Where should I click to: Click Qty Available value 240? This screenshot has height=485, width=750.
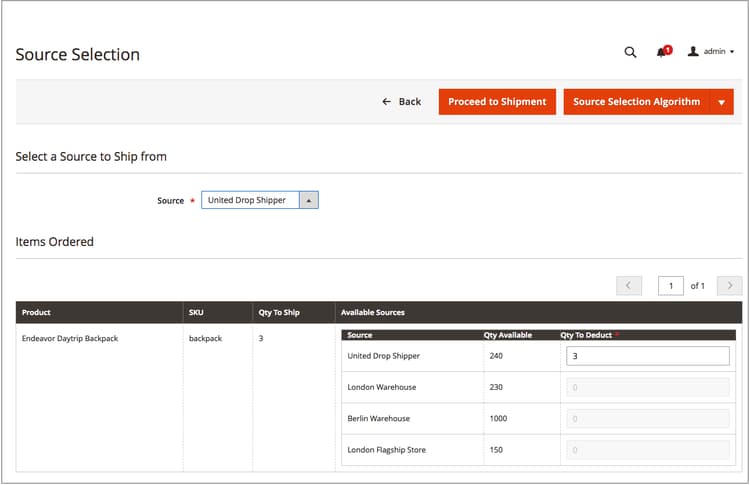click(x=496, y=356)
